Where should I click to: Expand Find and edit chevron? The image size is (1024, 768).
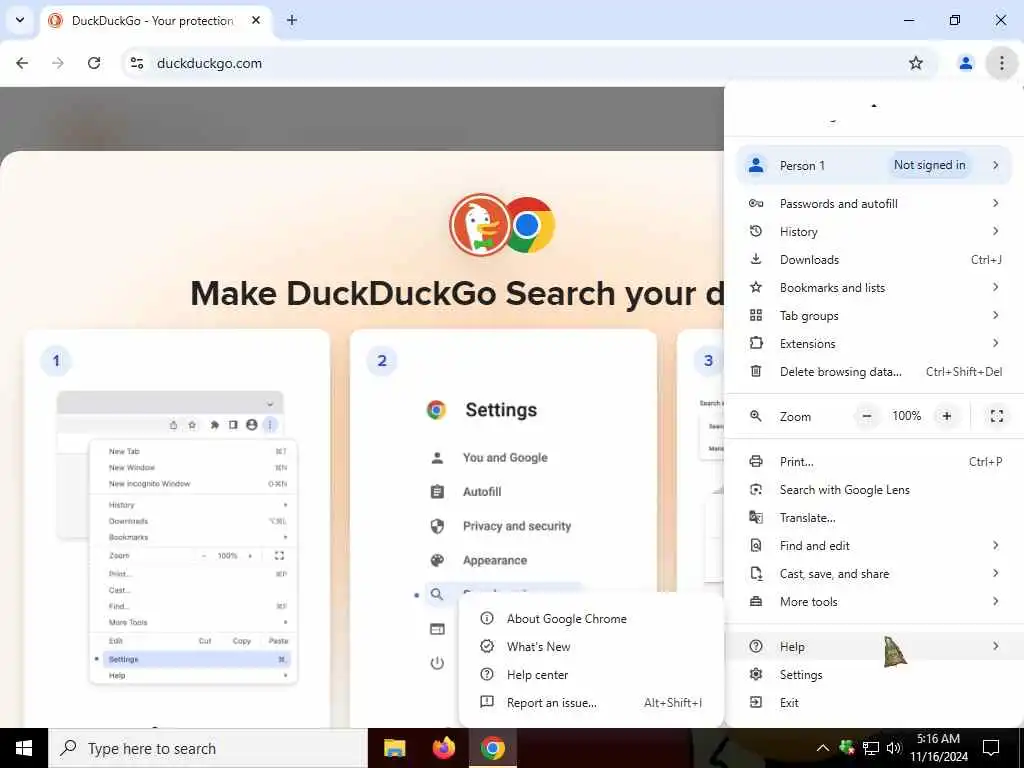995,545
